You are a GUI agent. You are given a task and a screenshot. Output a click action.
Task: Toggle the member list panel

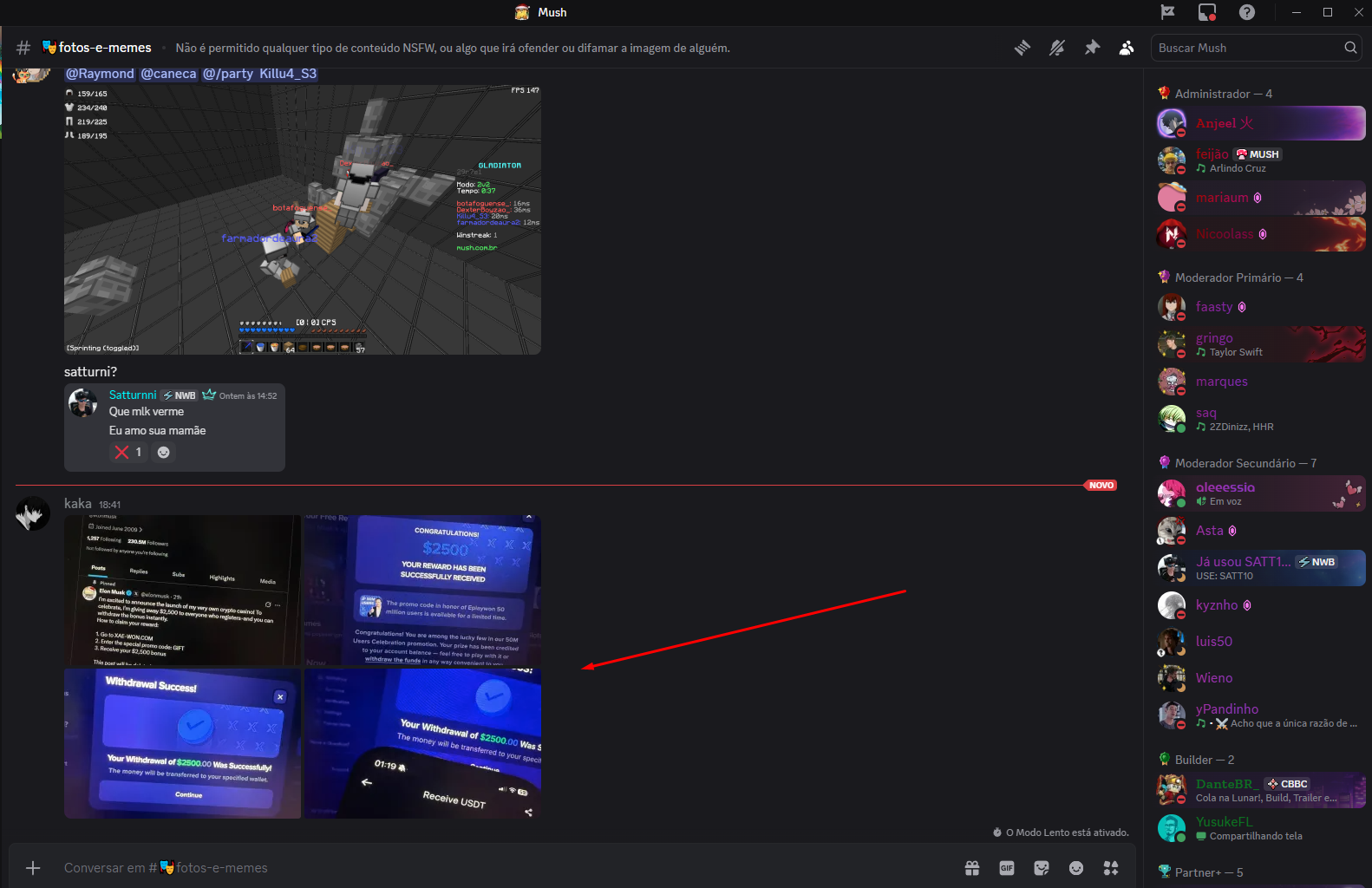1127,48
